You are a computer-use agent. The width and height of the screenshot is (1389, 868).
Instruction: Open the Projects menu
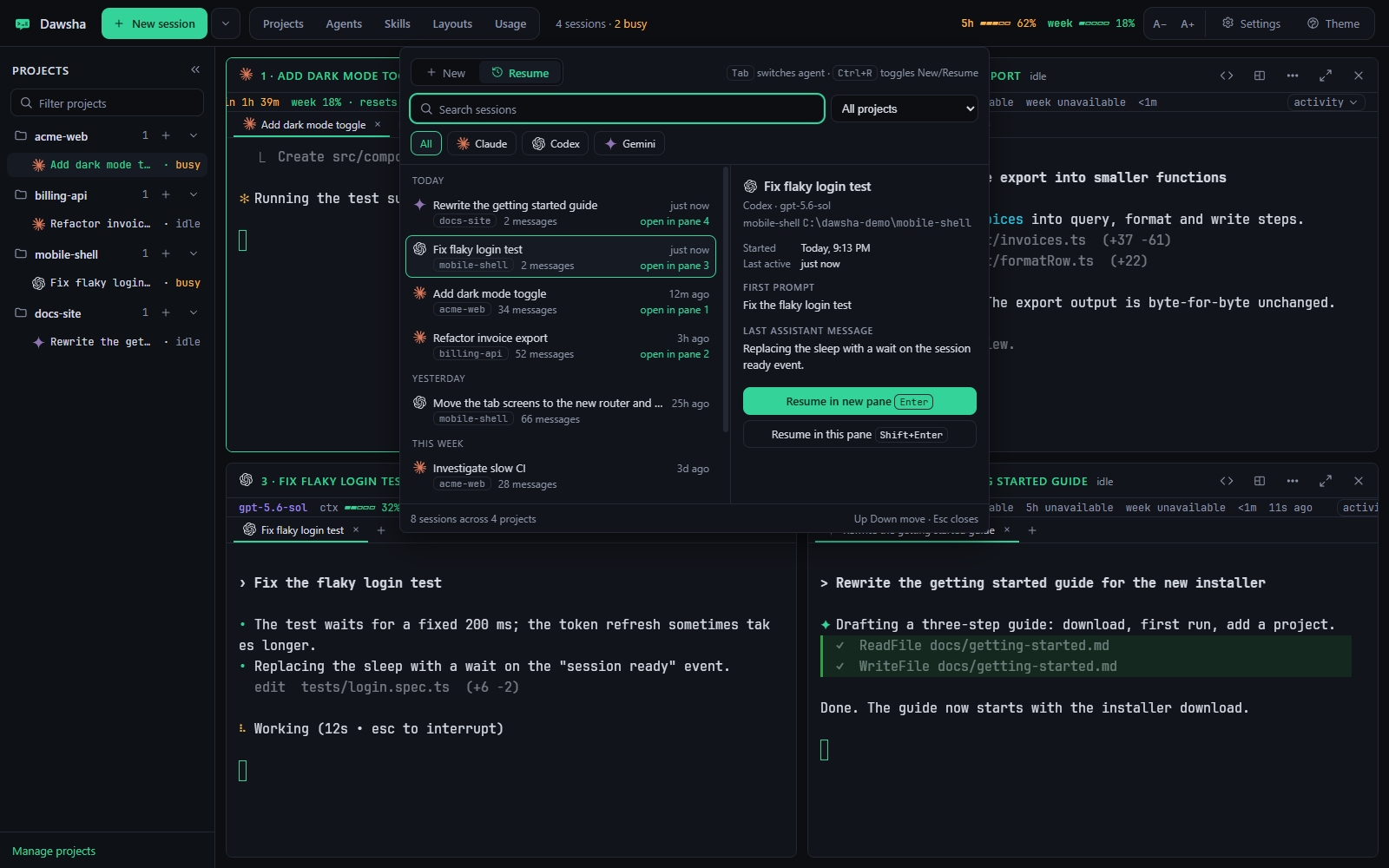pyautogui.click(x=283, y=24)
